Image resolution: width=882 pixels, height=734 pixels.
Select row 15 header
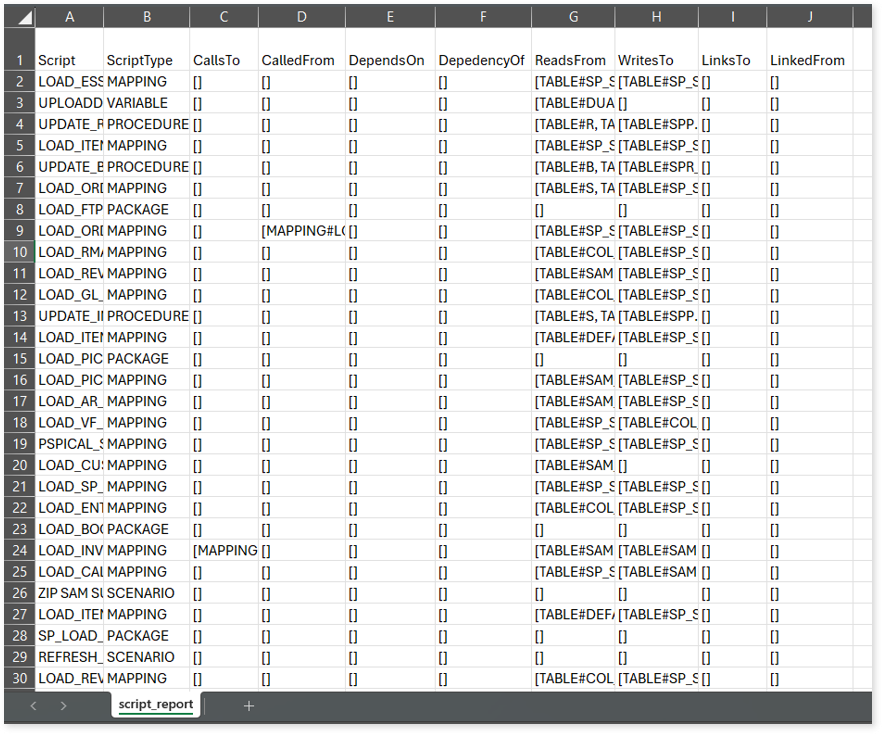[x=18, y=358]
